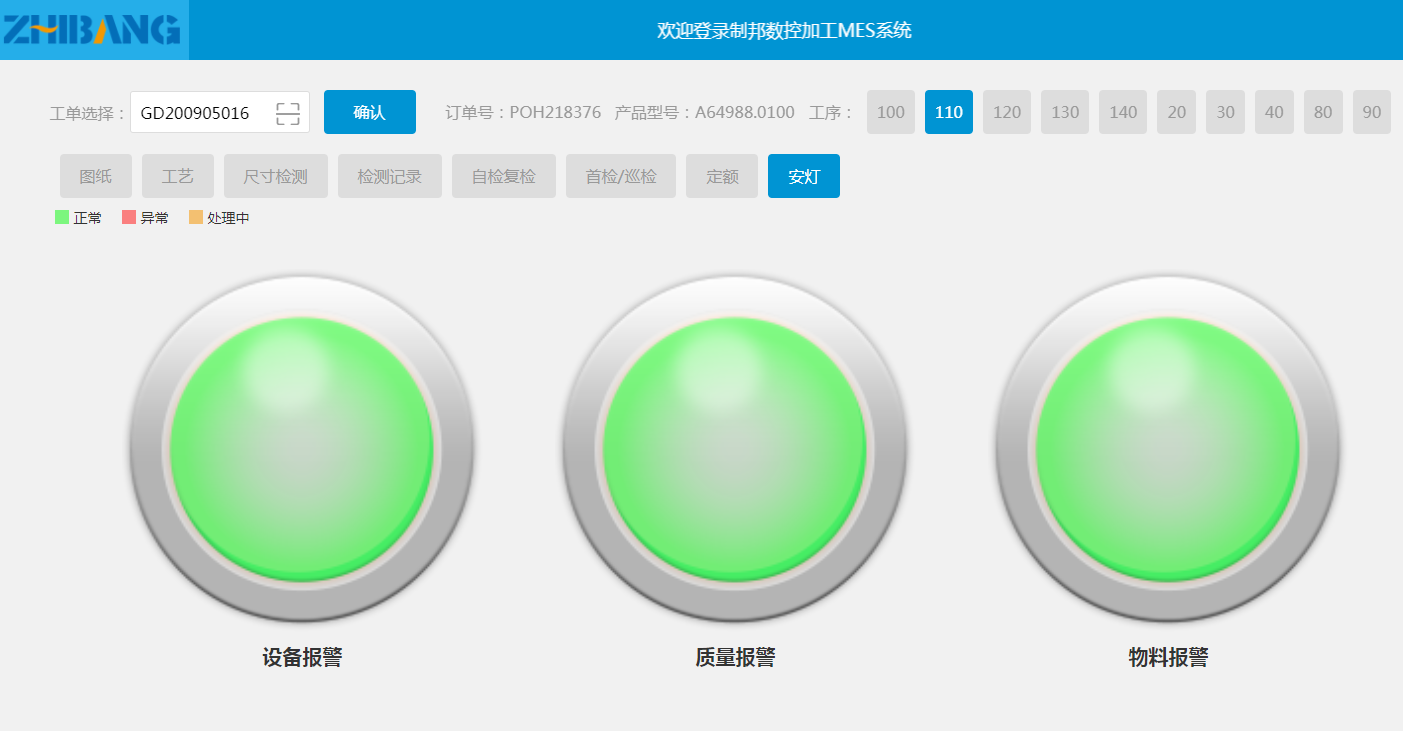Select the 安灯 tab

point(804,176)
